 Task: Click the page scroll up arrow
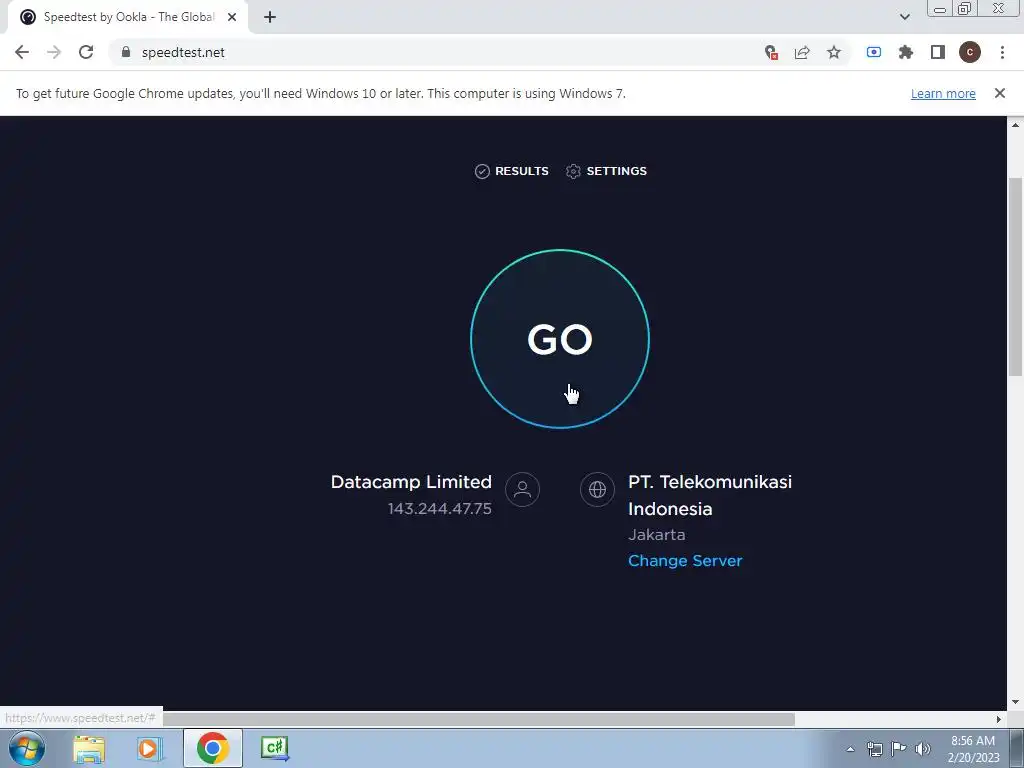point(1015,124)
